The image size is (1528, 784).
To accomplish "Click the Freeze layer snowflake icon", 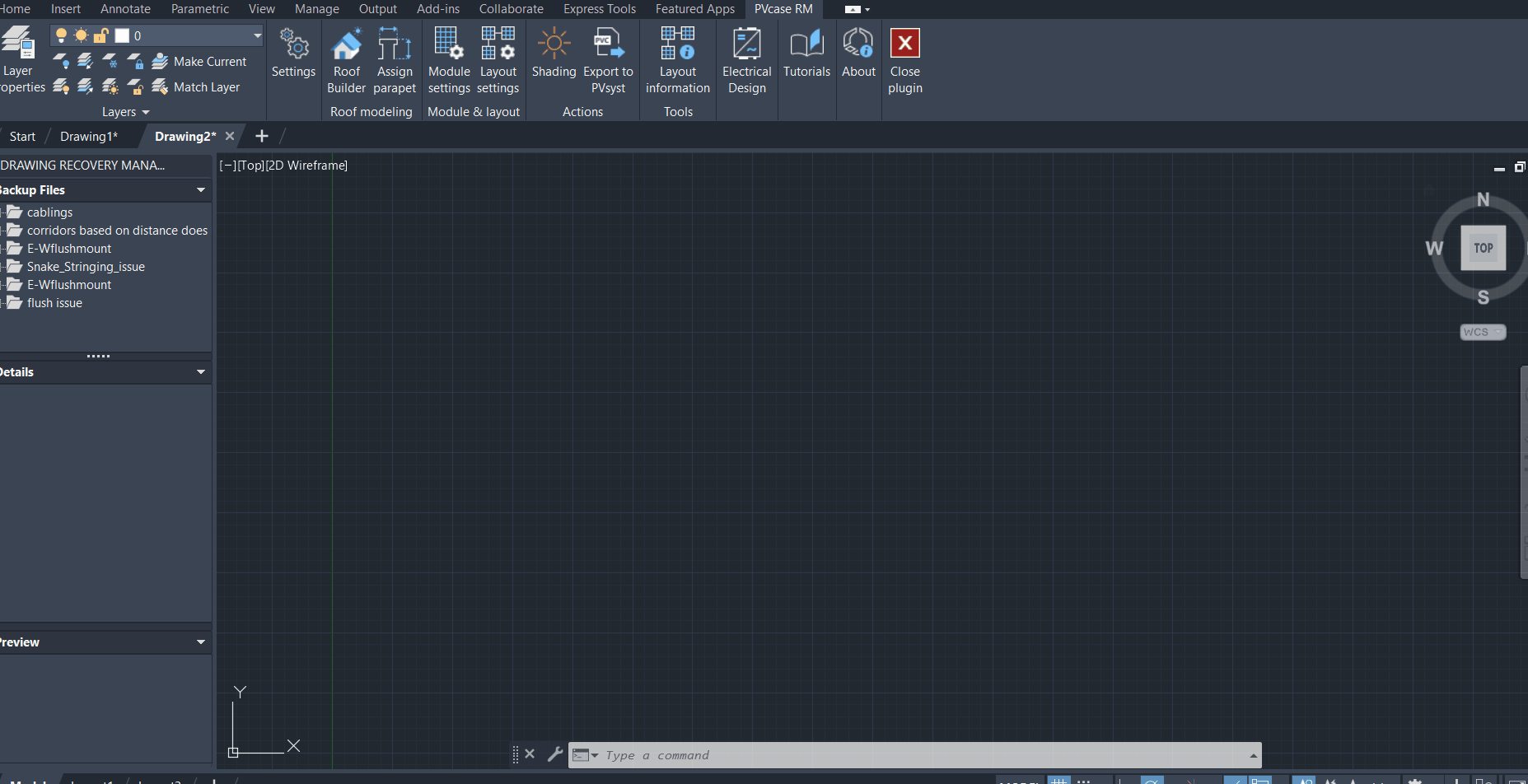I will pos(110,61).
